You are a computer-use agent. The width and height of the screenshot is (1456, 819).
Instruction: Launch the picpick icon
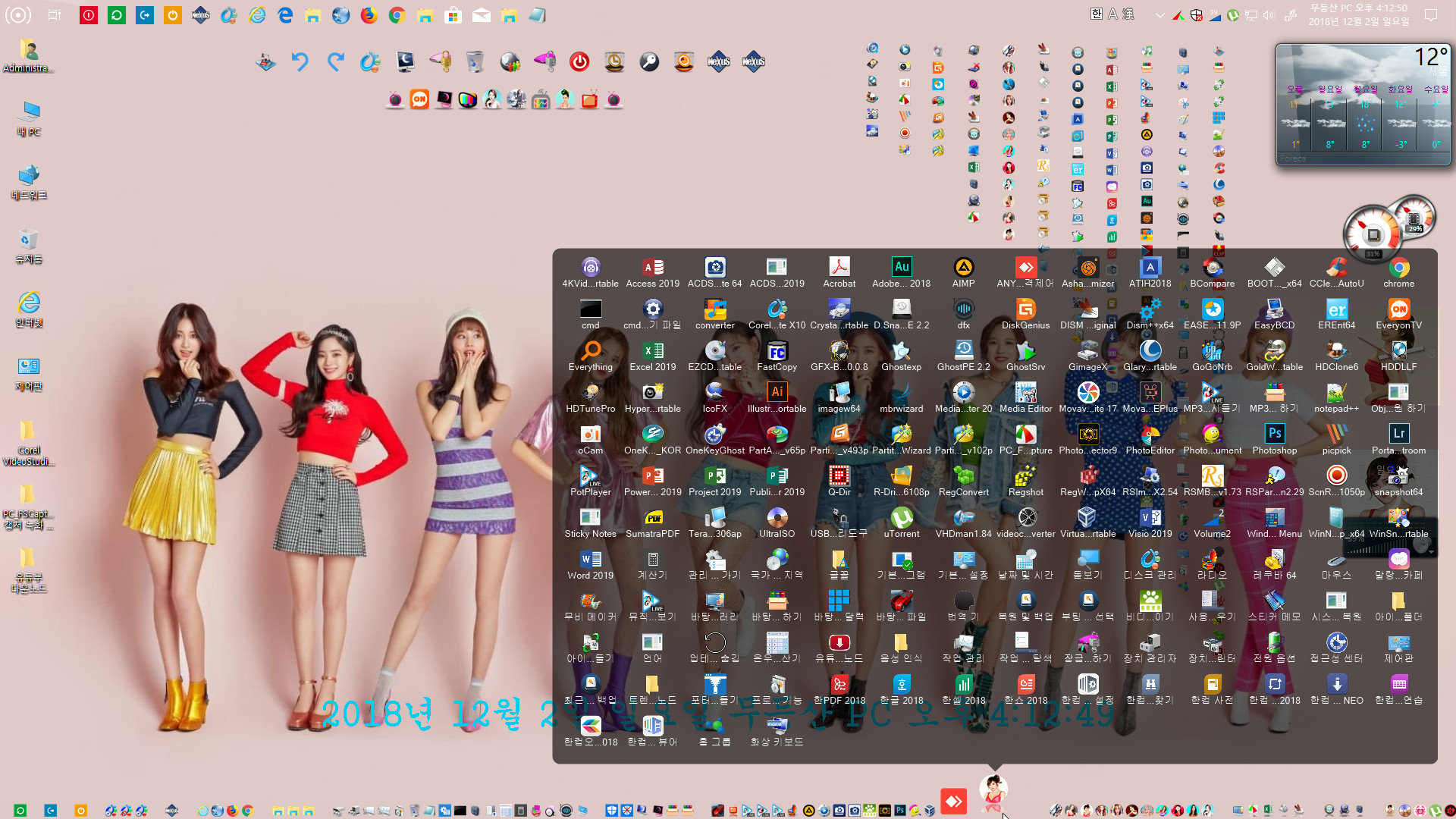point(1336,439)
